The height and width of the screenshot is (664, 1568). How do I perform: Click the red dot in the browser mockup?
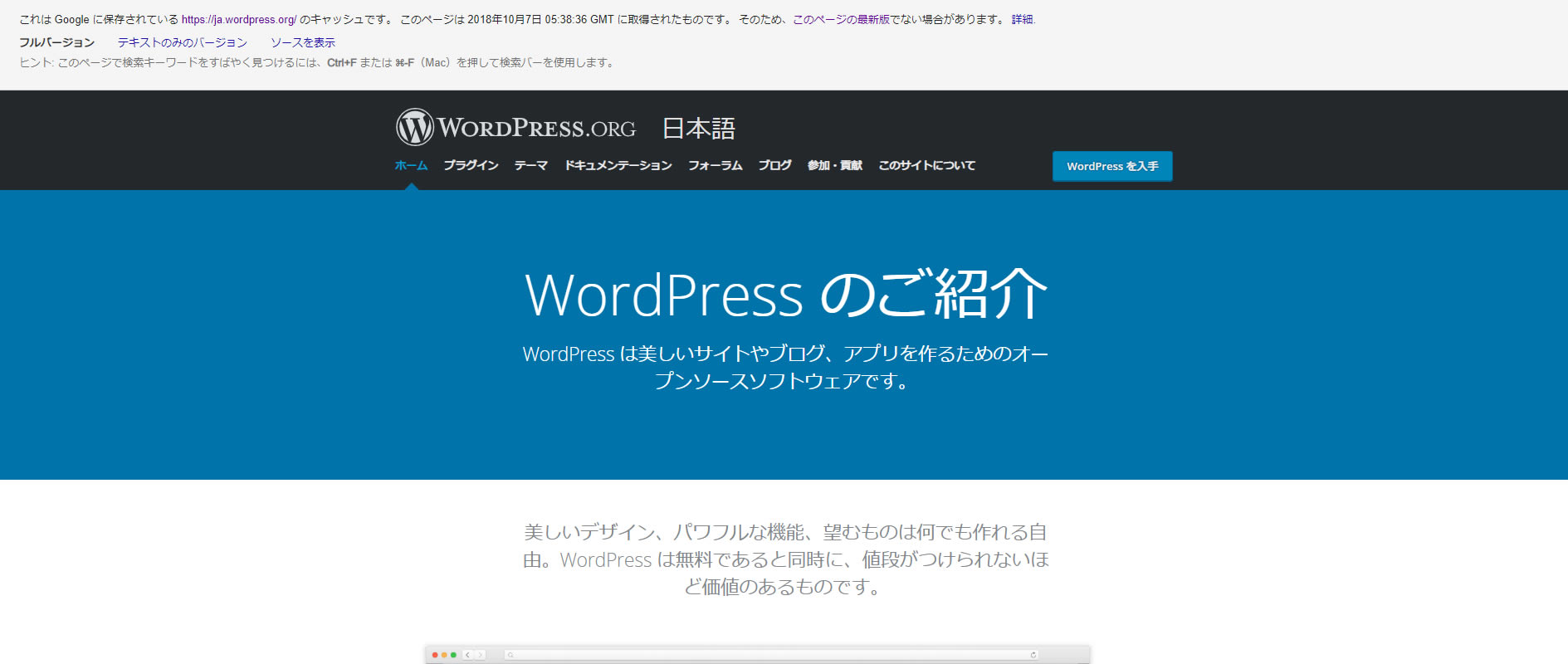click(x=435, y=655)
